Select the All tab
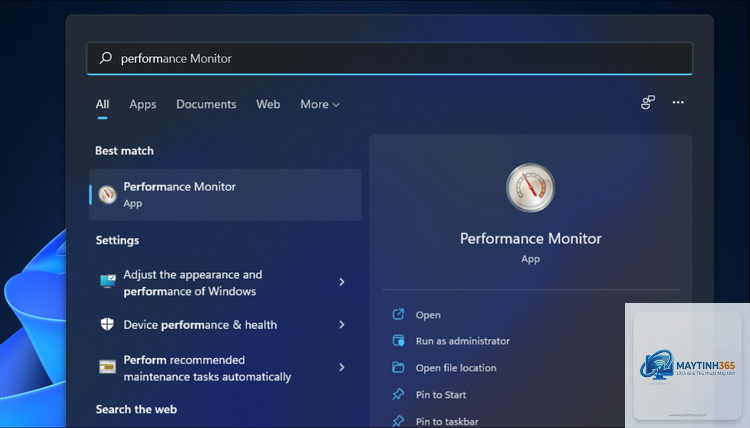This screenshot has height=428, width=750. 102,104
